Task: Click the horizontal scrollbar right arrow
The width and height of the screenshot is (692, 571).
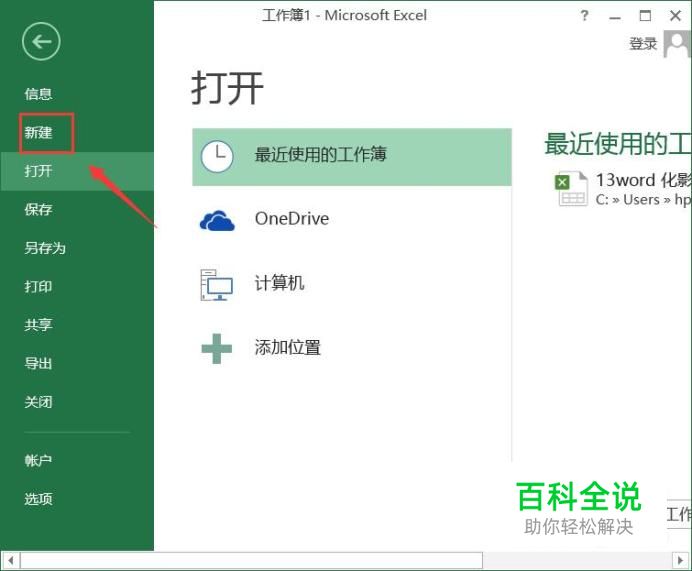Action: coord(681,561)
